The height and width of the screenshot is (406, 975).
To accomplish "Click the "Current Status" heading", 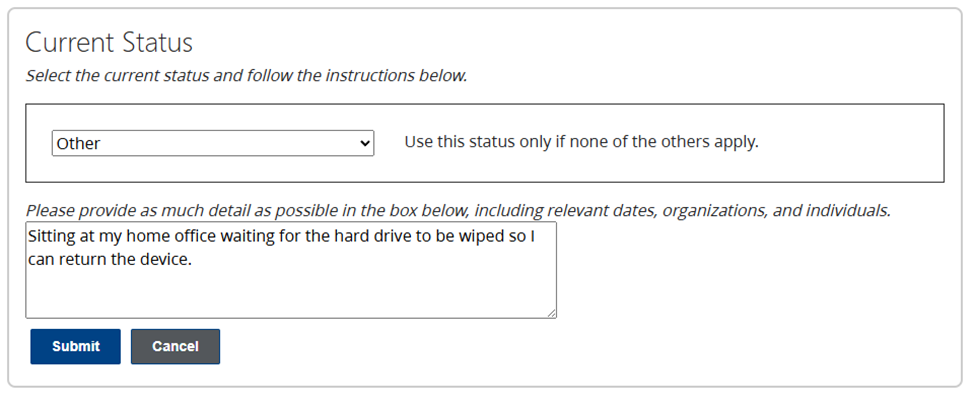I will [x=109, y=43].
